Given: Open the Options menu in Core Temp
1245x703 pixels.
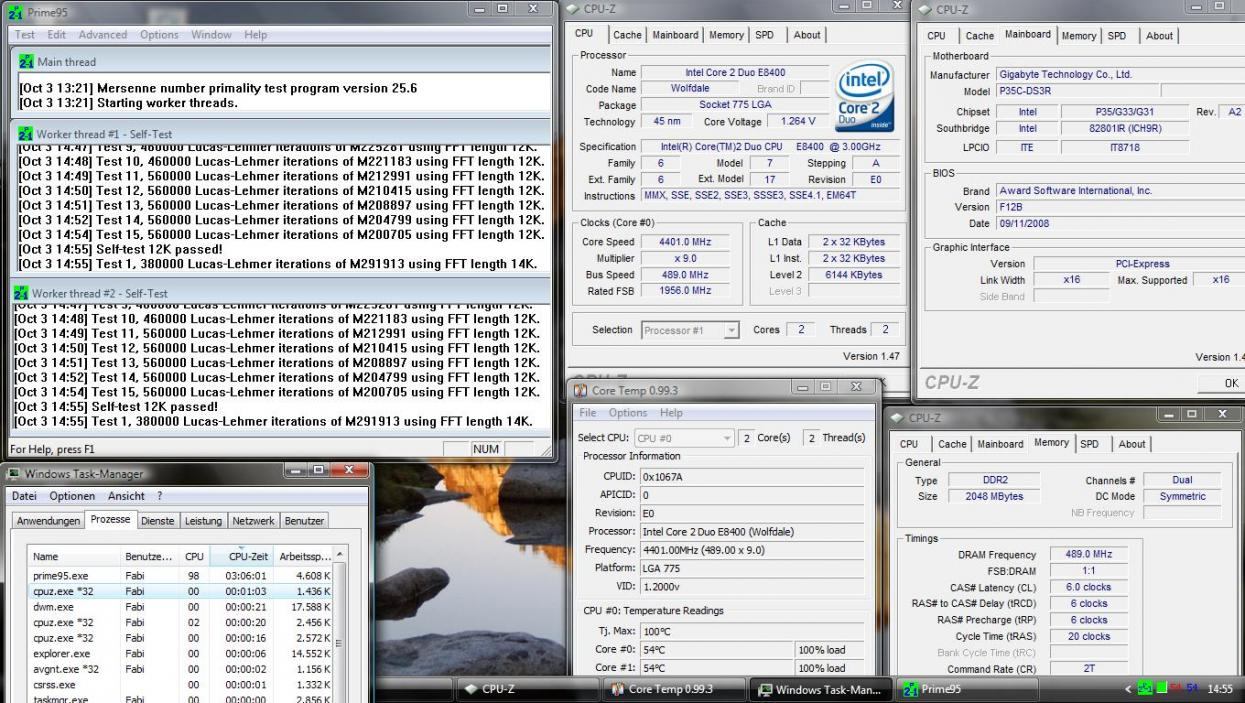Looking at the screenshot, I should [628, 413].
